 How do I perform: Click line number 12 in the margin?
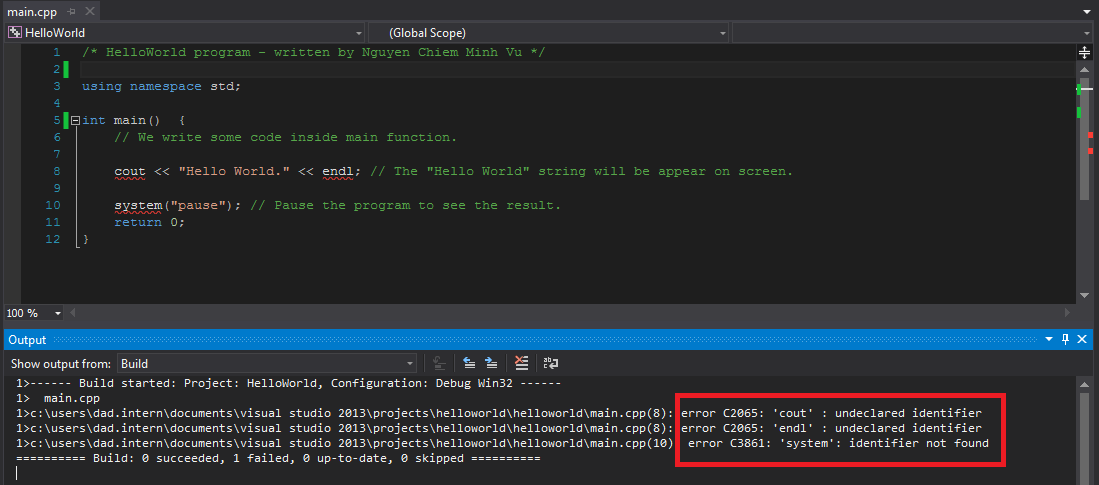(x=52, y=239)
